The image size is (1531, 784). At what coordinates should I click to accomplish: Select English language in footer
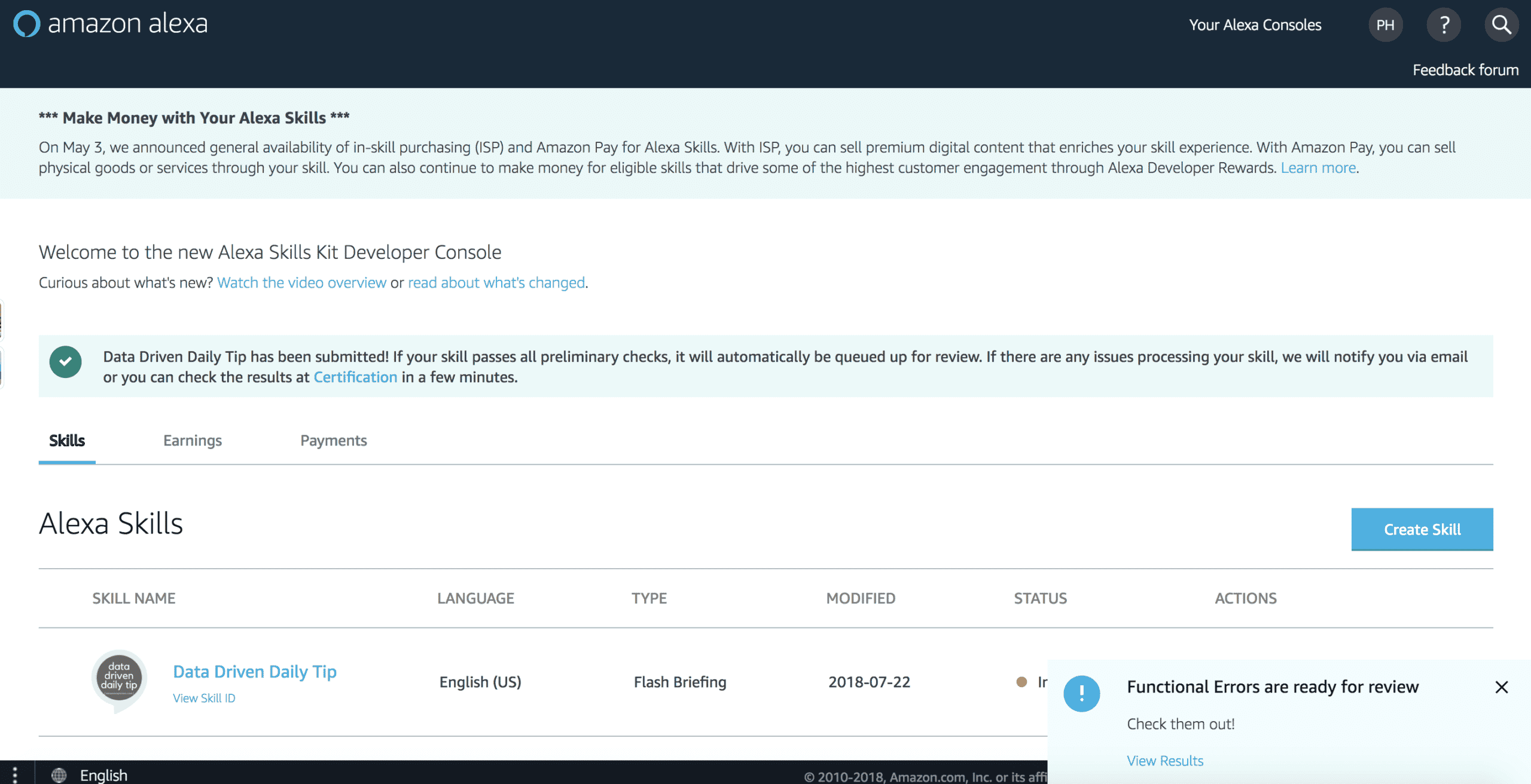coord(103,775)
